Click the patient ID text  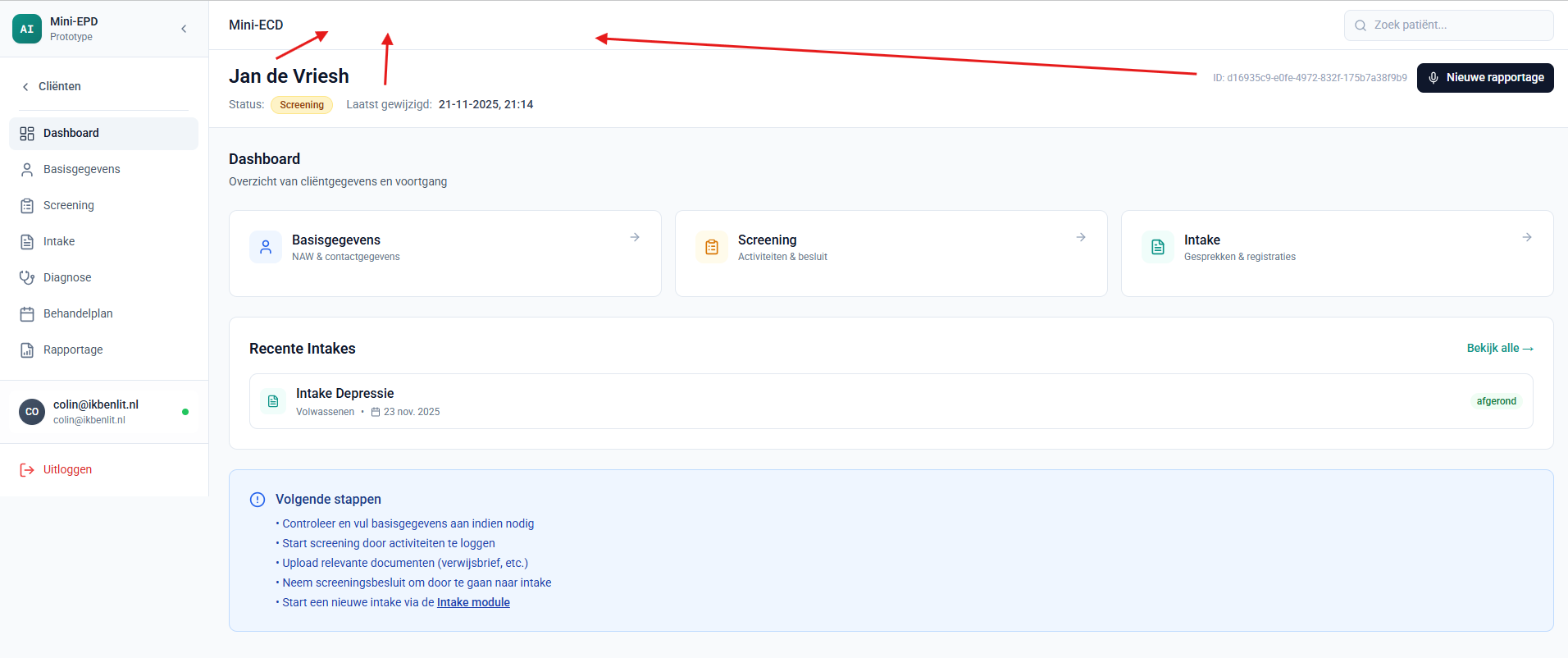(1310, 78)
